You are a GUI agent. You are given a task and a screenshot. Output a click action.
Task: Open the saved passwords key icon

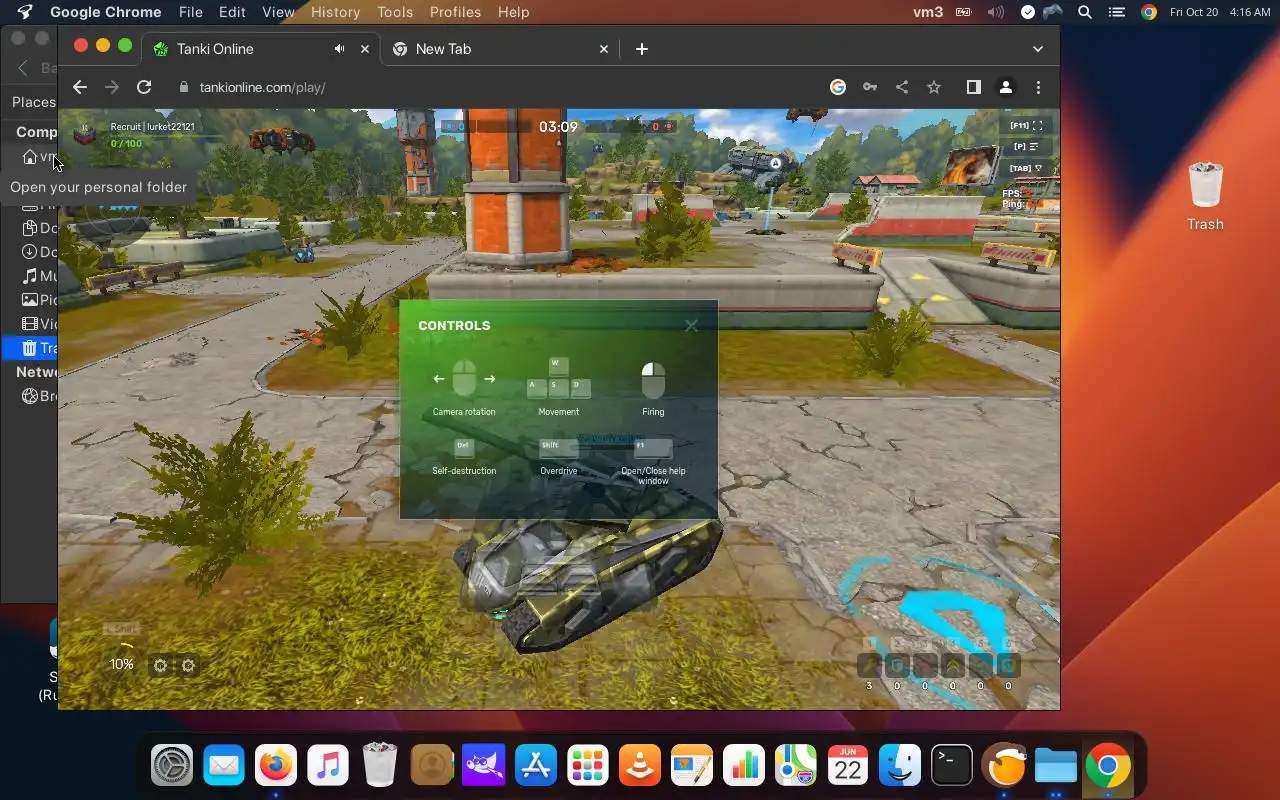click(870, 87)
